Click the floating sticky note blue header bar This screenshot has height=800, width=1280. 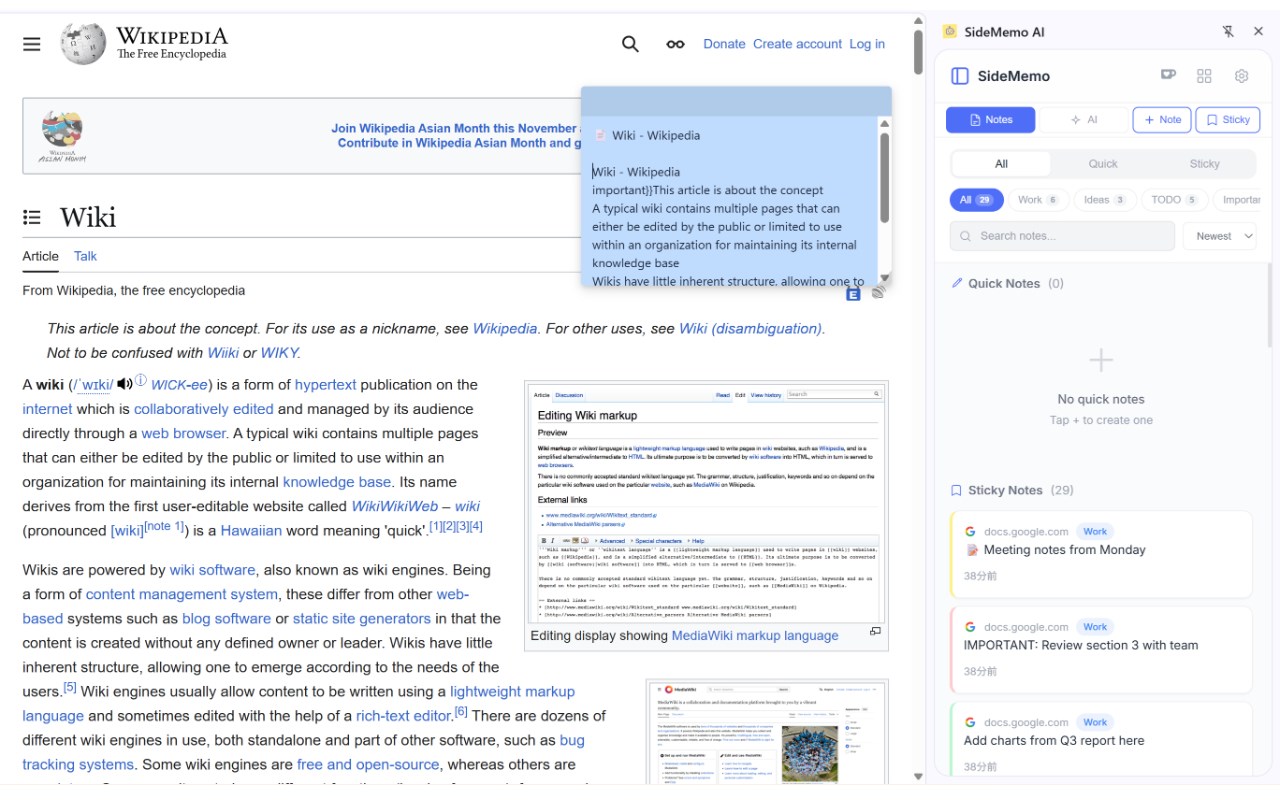click(736, 101)
